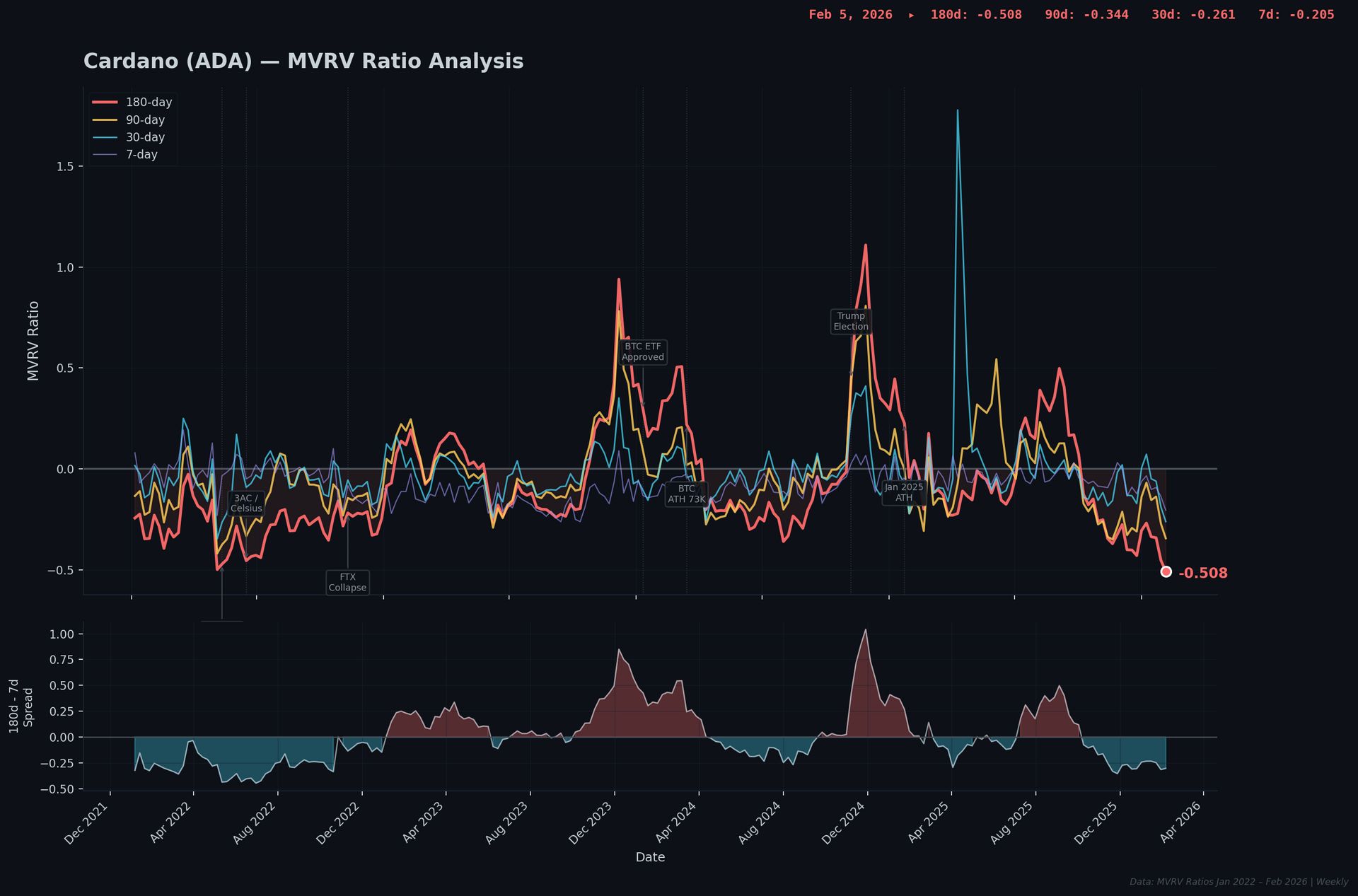Click the FTX Collapse annotation label
1358x896 pixels.
(x=347, y=583)
